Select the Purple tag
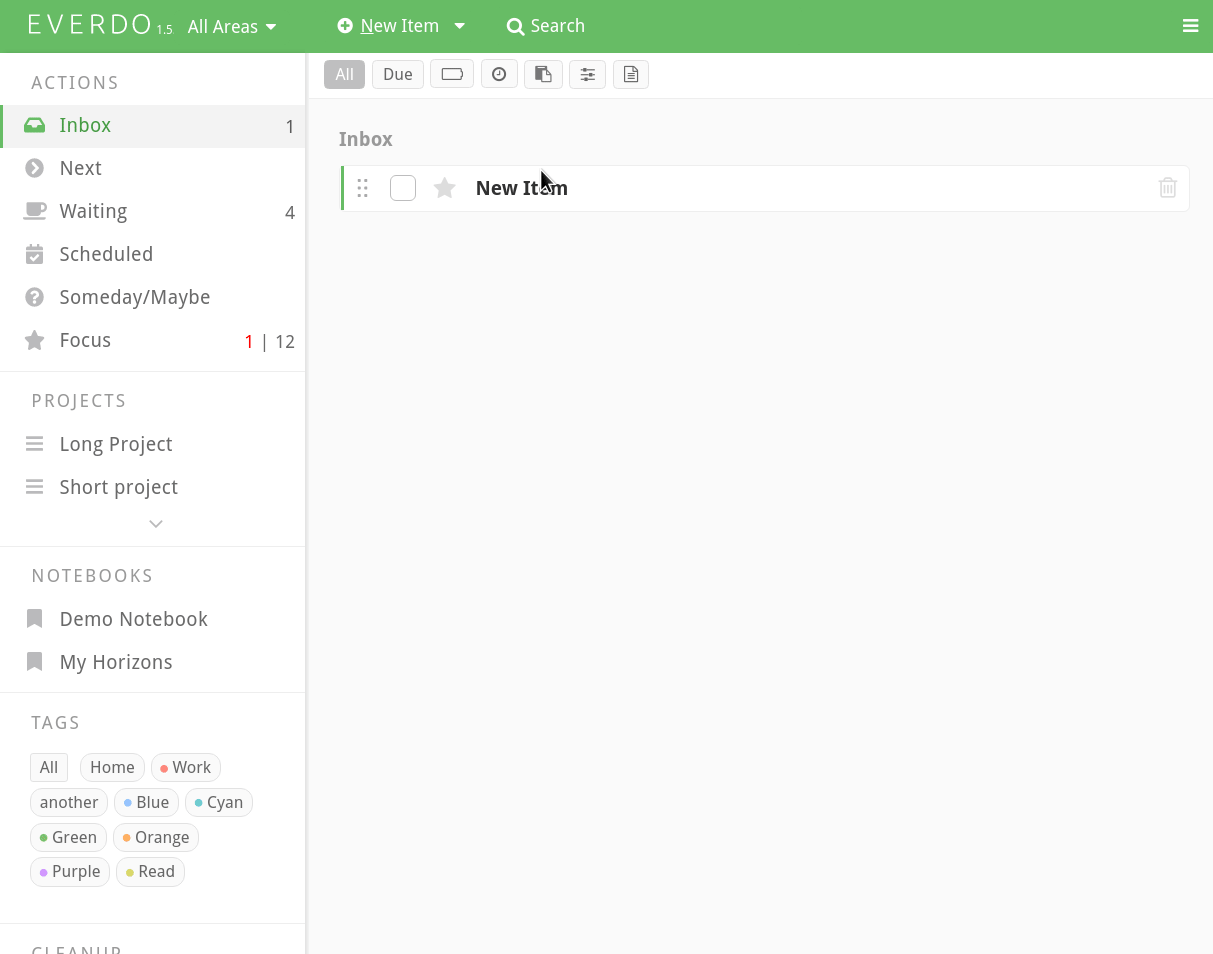 coord(70,871)
